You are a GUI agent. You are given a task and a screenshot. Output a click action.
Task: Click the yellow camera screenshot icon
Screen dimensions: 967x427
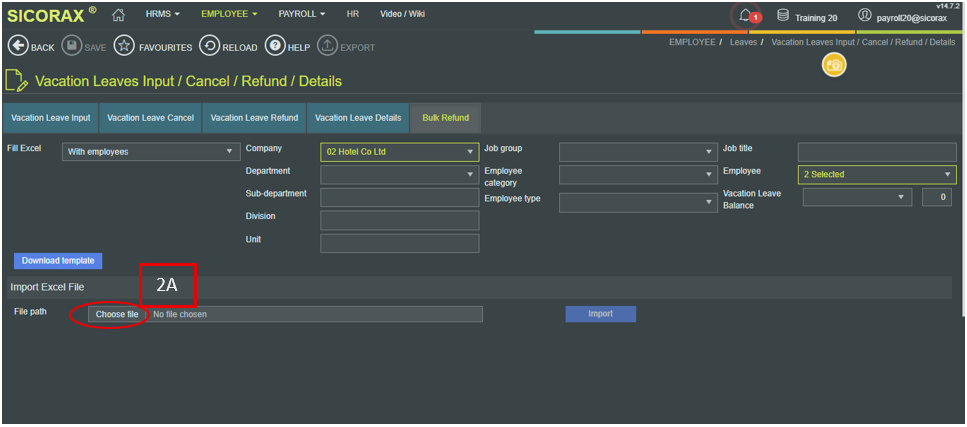(834, 65)
